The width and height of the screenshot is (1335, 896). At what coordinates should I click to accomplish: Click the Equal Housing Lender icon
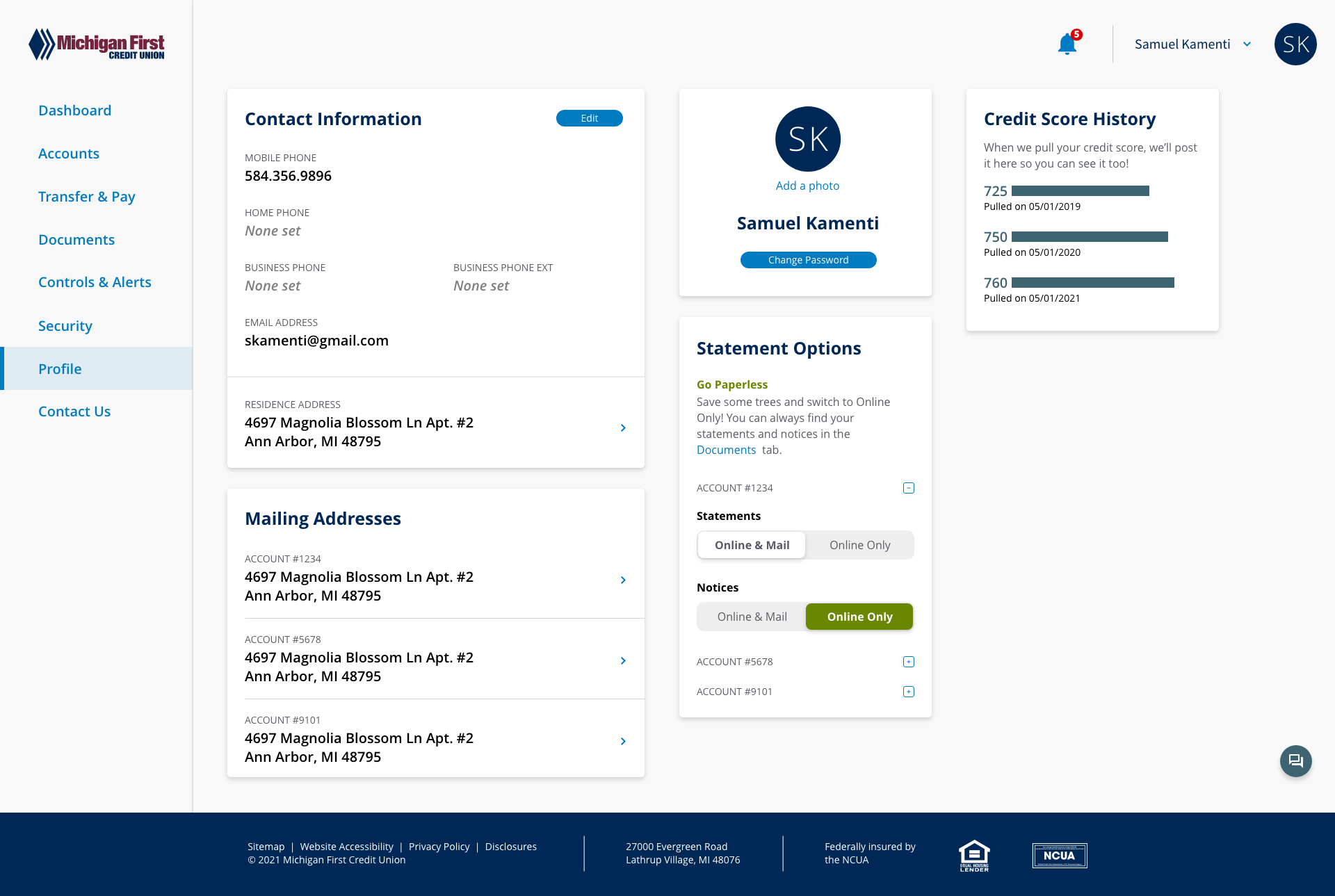[974, 855]
